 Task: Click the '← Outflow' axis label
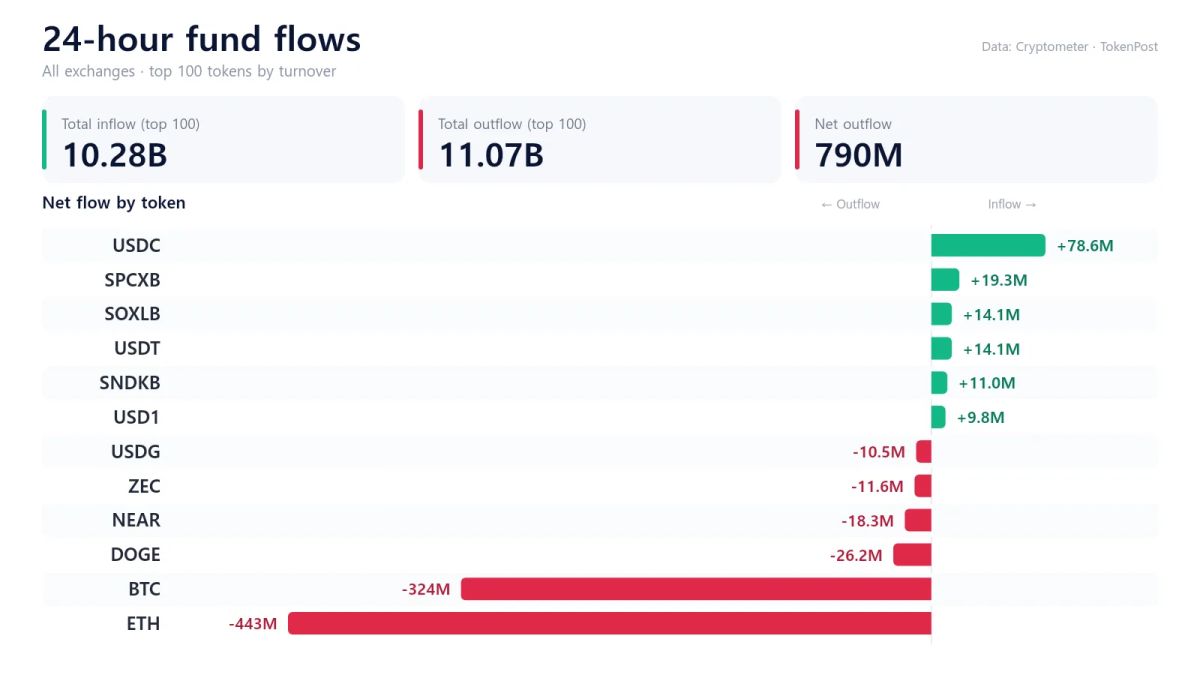tap(850, 204)
